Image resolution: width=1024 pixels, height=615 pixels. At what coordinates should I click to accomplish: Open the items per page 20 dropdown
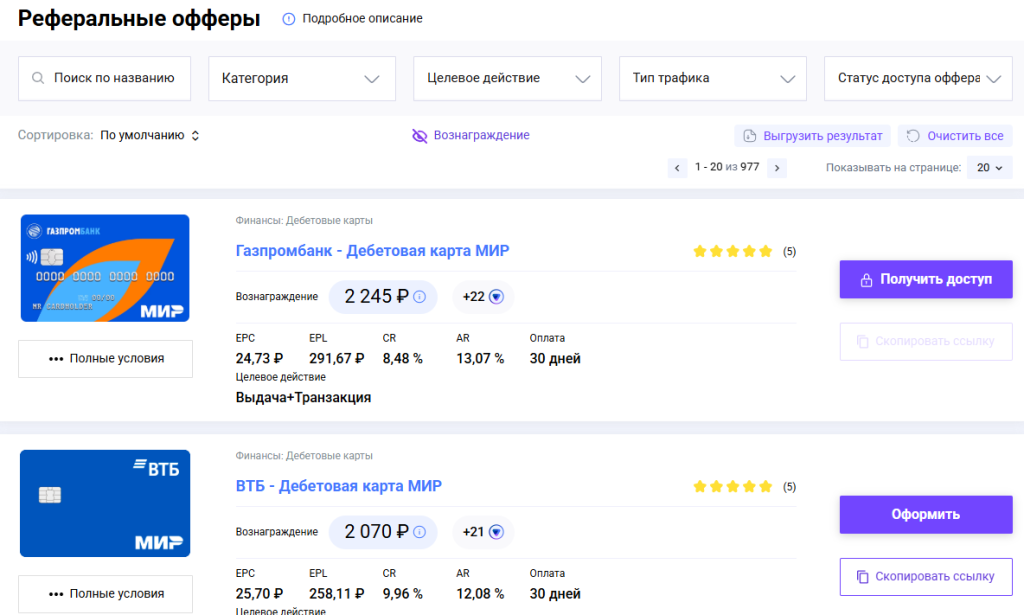click(989, 168)
